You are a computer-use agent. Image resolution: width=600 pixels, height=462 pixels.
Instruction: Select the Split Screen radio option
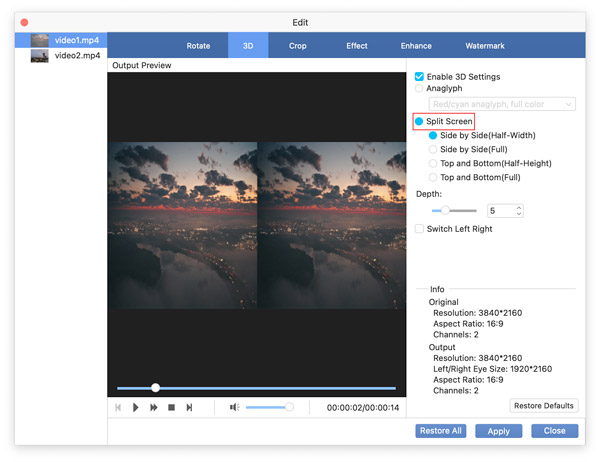click(419, 121)
